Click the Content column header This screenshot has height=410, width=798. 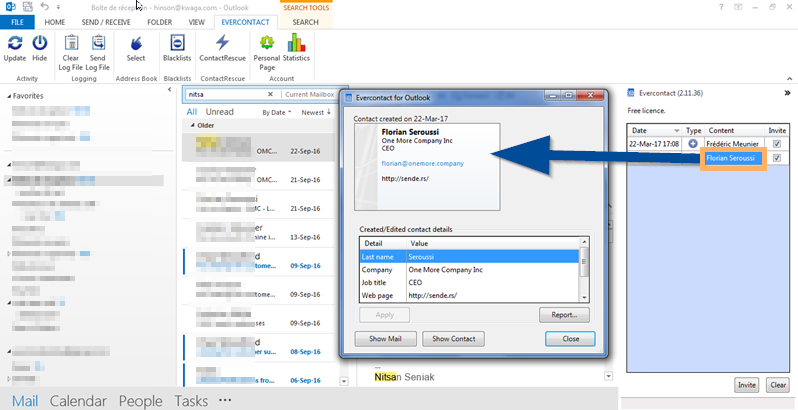tap(735, 131)
